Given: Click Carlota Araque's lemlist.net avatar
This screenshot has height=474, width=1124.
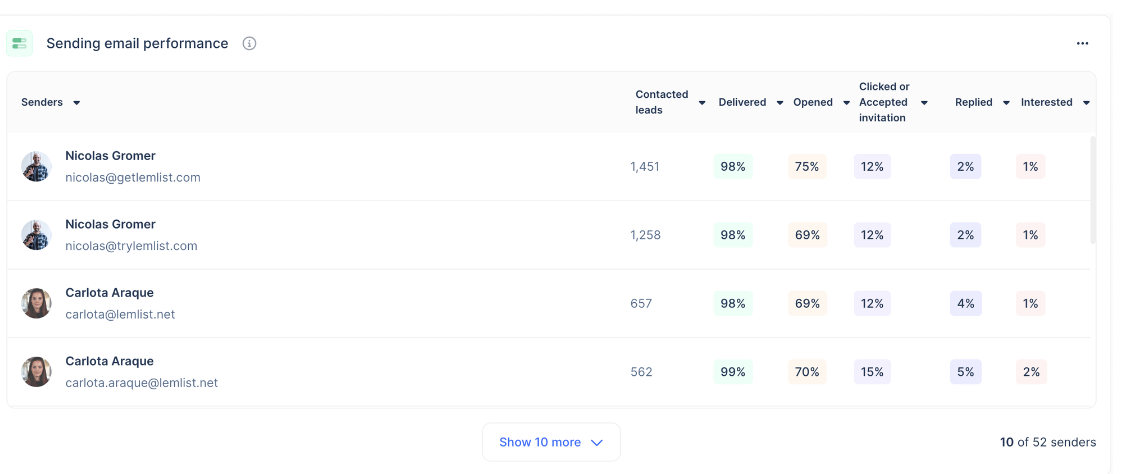Looking at the screenshot, I should click(36, 303).
